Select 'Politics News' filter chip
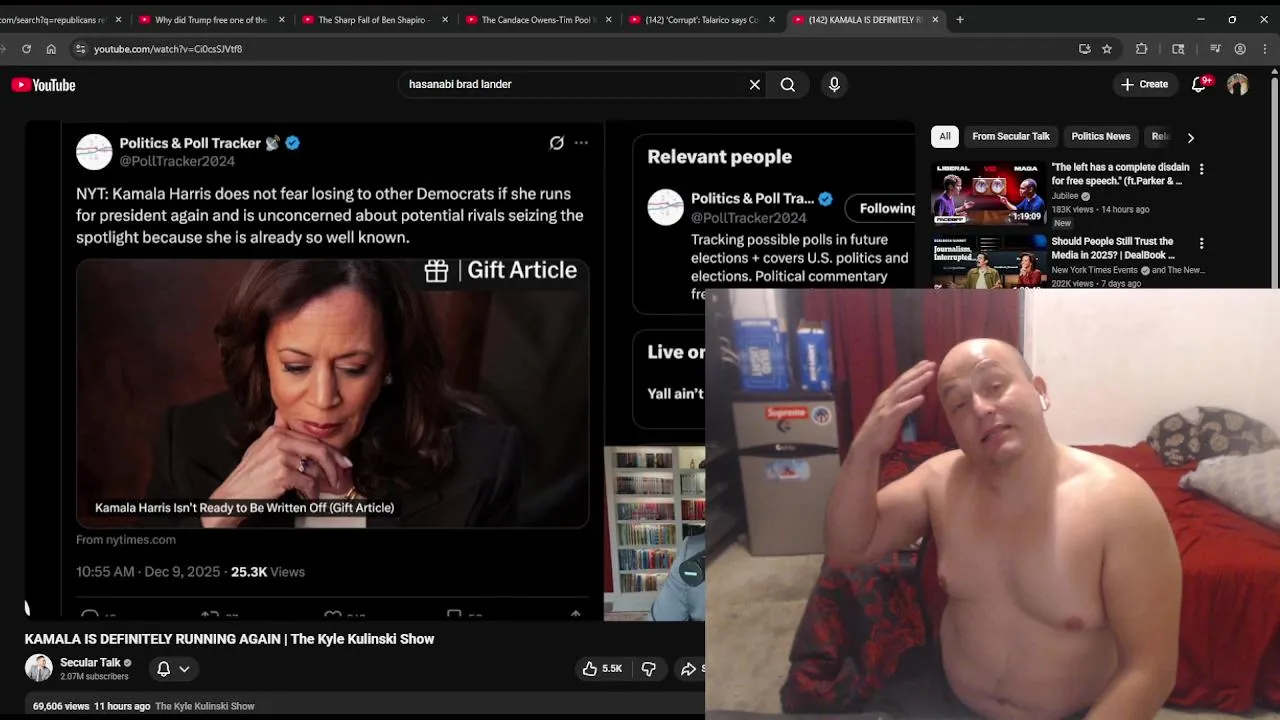1280x720 pixels. click(x=1100, y=136)
